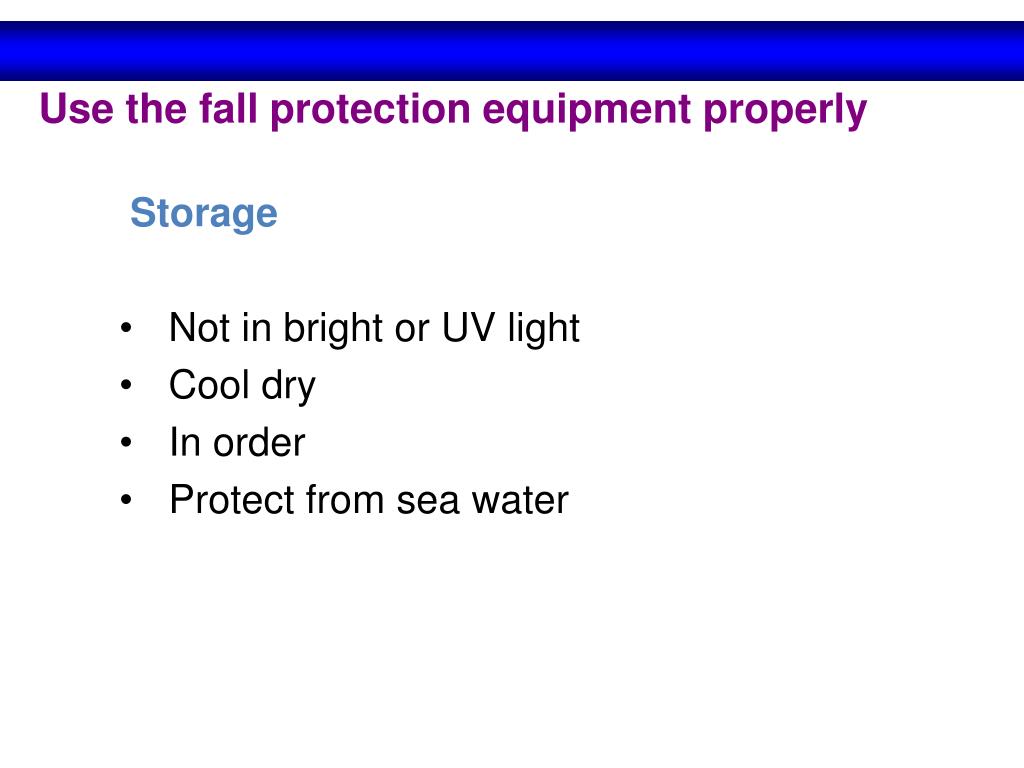Click the word 'UV' in first bullet

pos(468,327)
